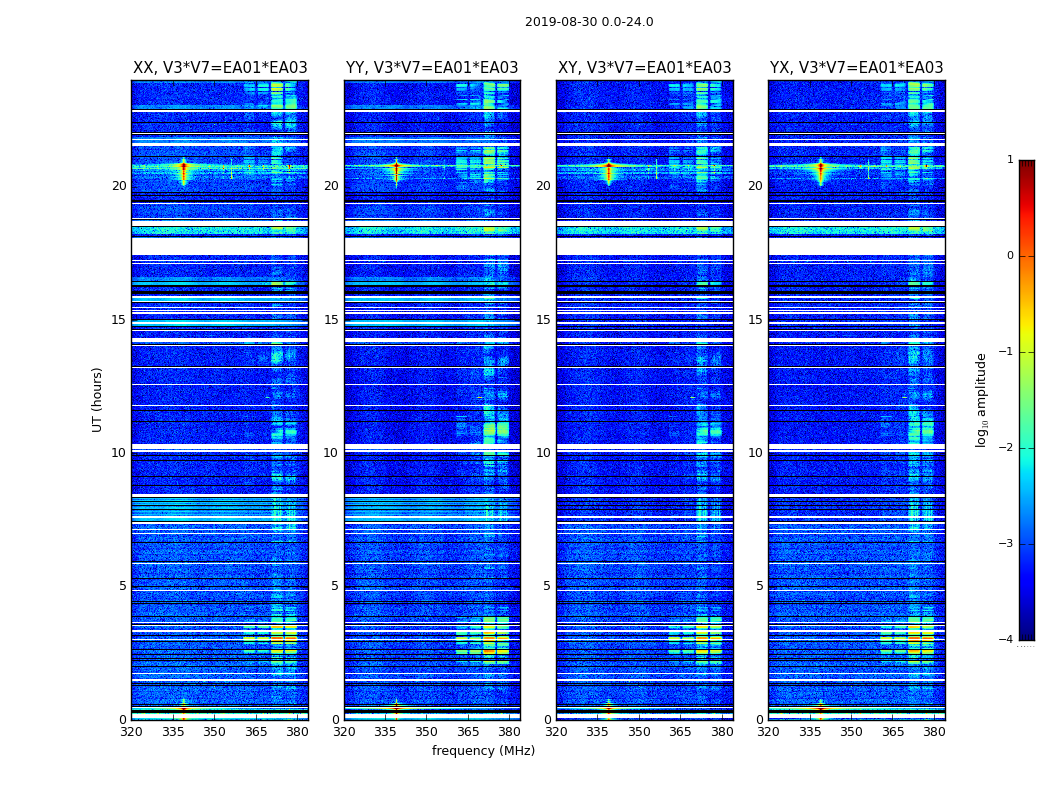Select the "XX, V3*V7=EA01*EA03" panel title
Viewport: 1050px width, 800px height.
(x=220, y=68)
